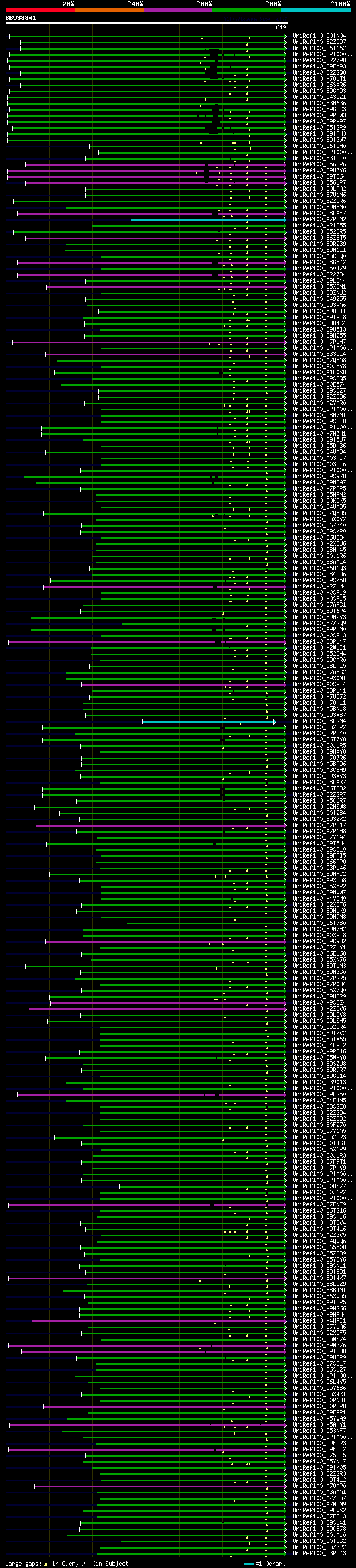Viewport: 356px width, 1568px height.
Task: Select hit UniRef100_Q8GY42
Action: click(x=319, y=263)
